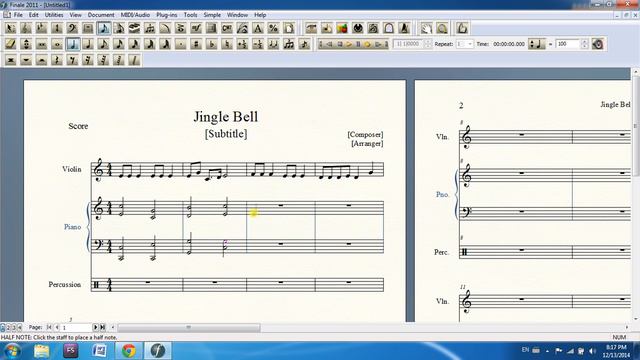This screenshot has width=640, height=360.
Task: Select the Smart Shape slur tool
Action: point(165,28)
